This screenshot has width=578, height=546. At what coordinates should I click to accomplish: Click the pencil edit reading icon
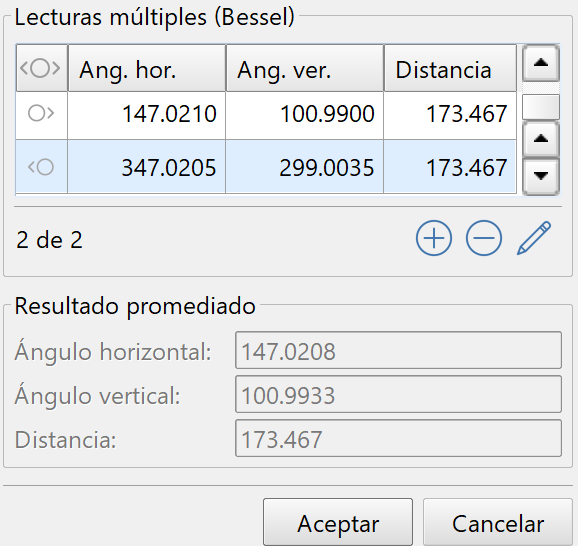[x=534, y=238]
